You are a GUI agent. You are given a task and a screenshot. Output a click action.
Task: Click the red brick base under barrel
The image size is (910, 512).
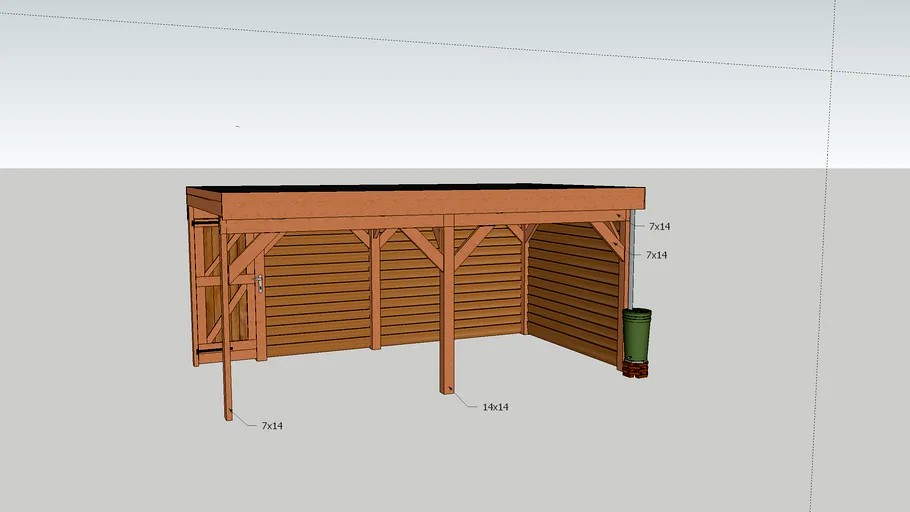pyautogui.click(x=635, y=369)
